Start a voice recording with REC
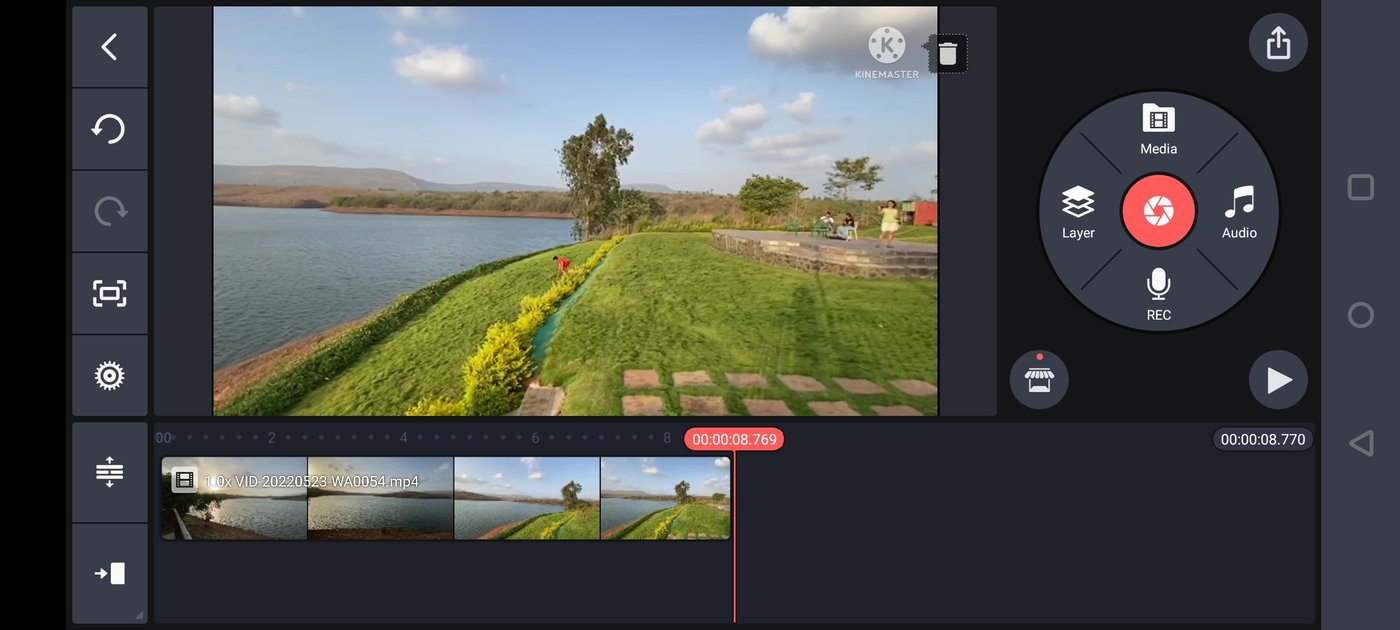Screen dimensions: 1400x630 click(x=1158, y=295)
